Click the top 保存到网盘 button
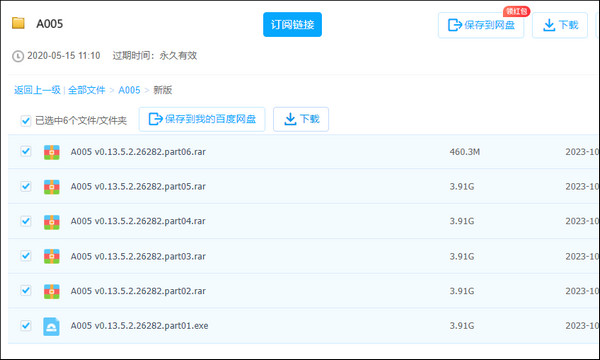Image resolution: width=600 pixels, height=360 pixels. click(x=481, y=25)
